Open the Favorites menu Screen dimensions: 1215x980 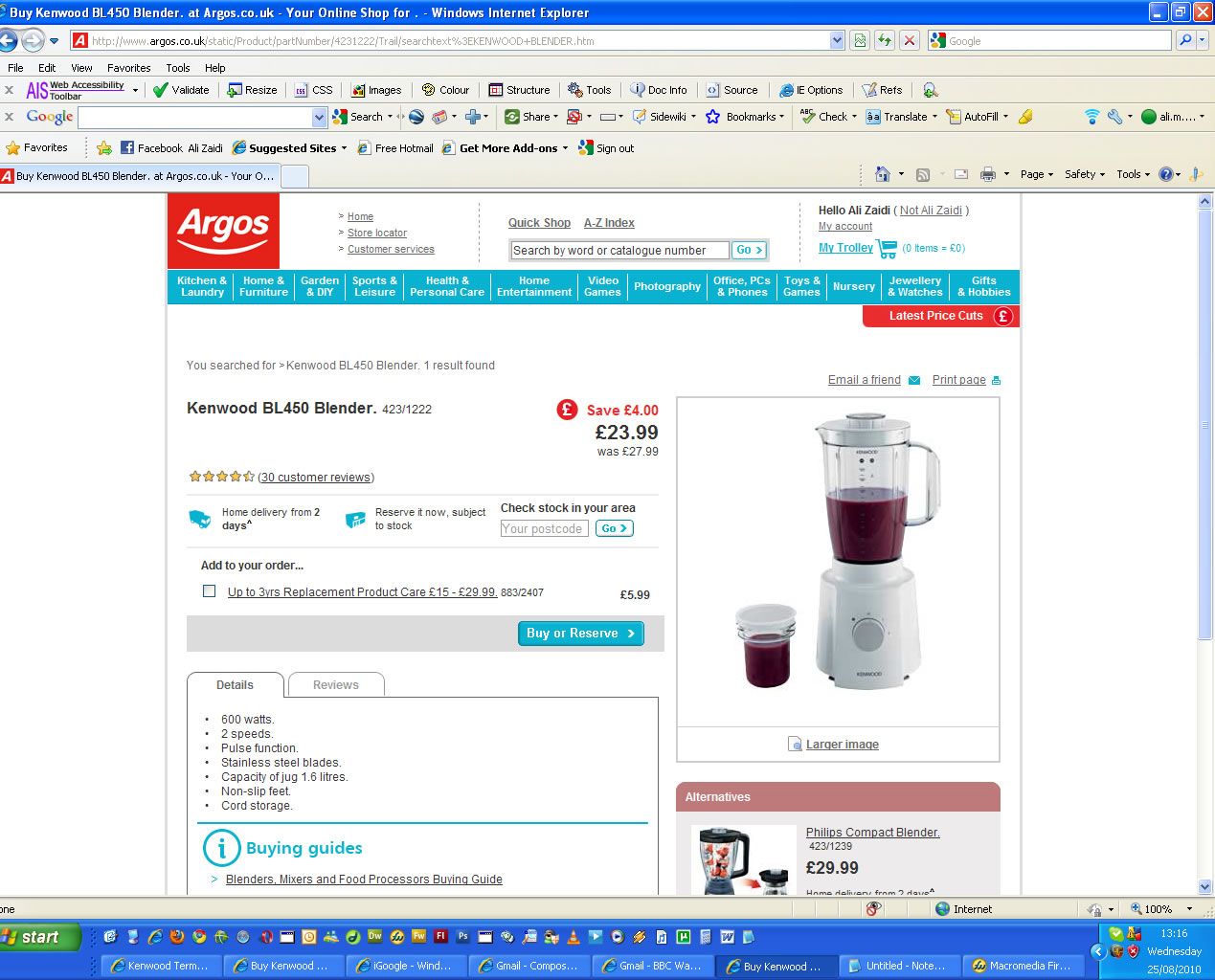[x=129, y=68]
